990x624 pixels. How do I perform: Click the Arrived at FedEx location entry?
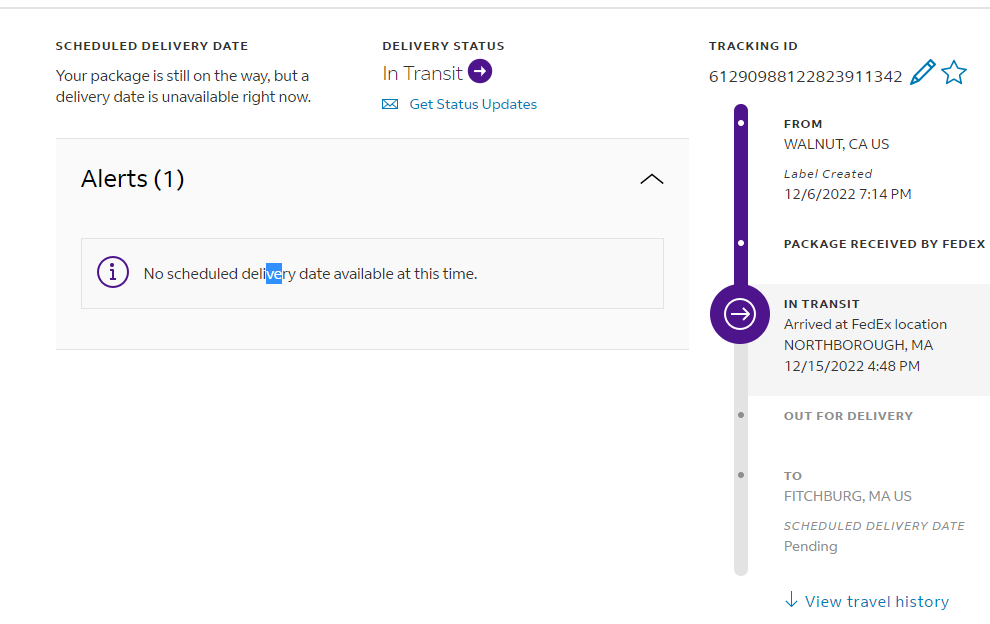pos(865,324)
